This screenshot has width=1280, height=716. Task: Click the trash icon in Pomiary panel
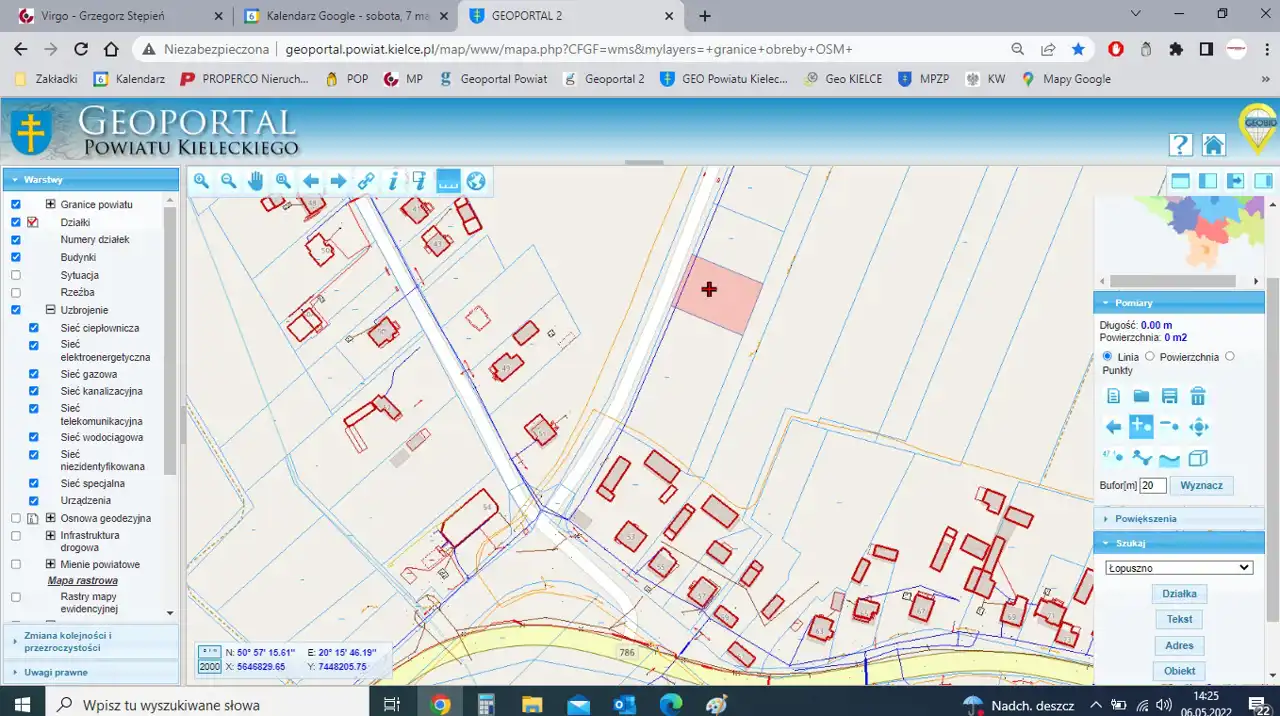click(x=1198, y=396)
